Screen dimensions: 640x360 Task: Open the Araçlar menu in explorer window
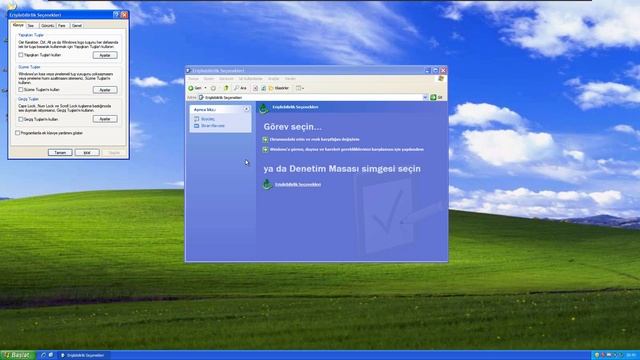(273, 79)
